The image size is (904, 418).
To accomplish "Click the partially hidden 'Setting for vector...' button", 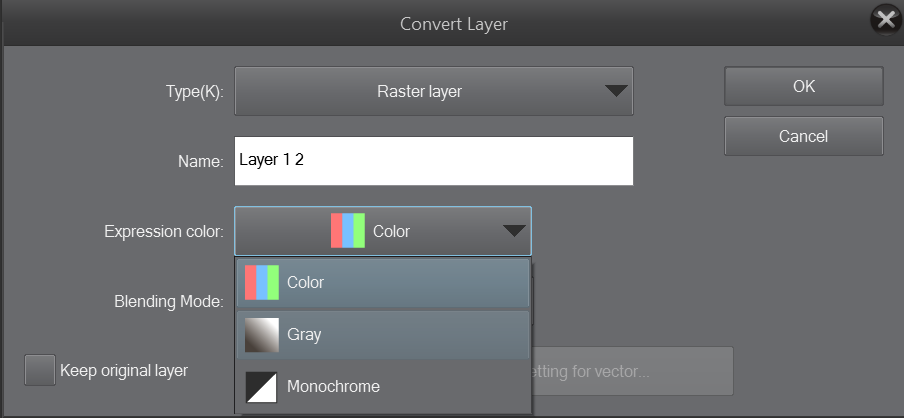I will tap(632, 371).
